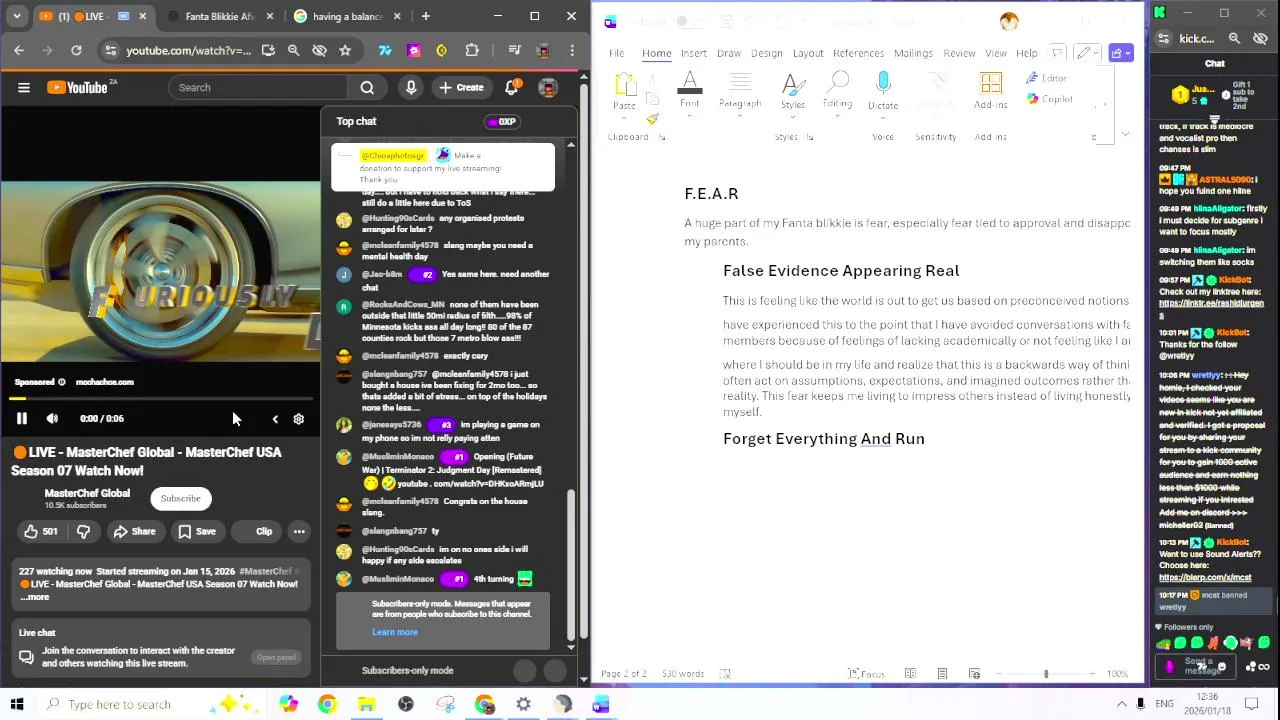Pause the YouTube video
This screenshot has height=720, width=1280.
22,419
